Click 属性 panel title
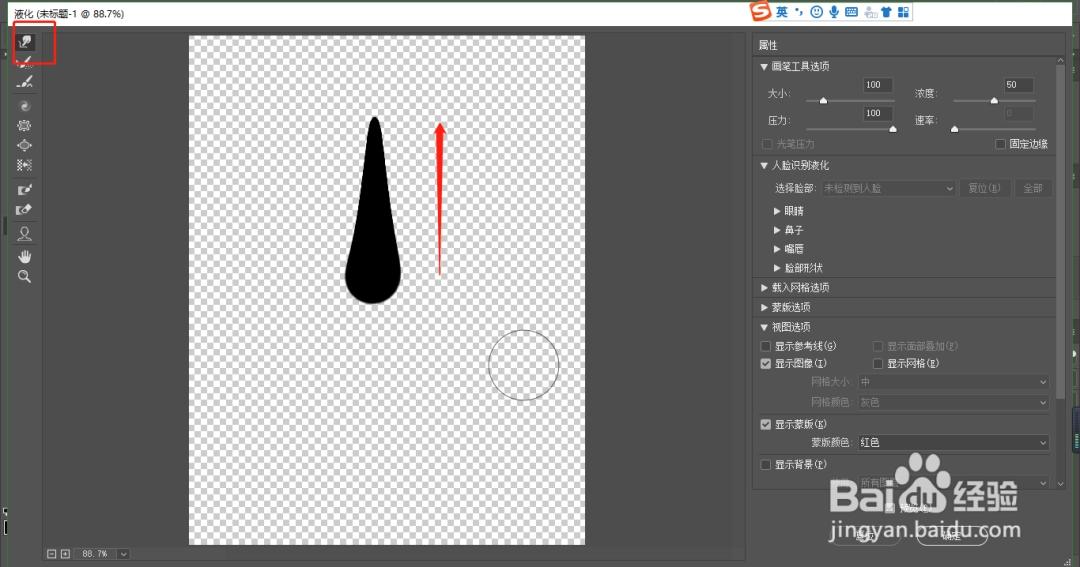Screen dimensions: 1080x567 768,45
